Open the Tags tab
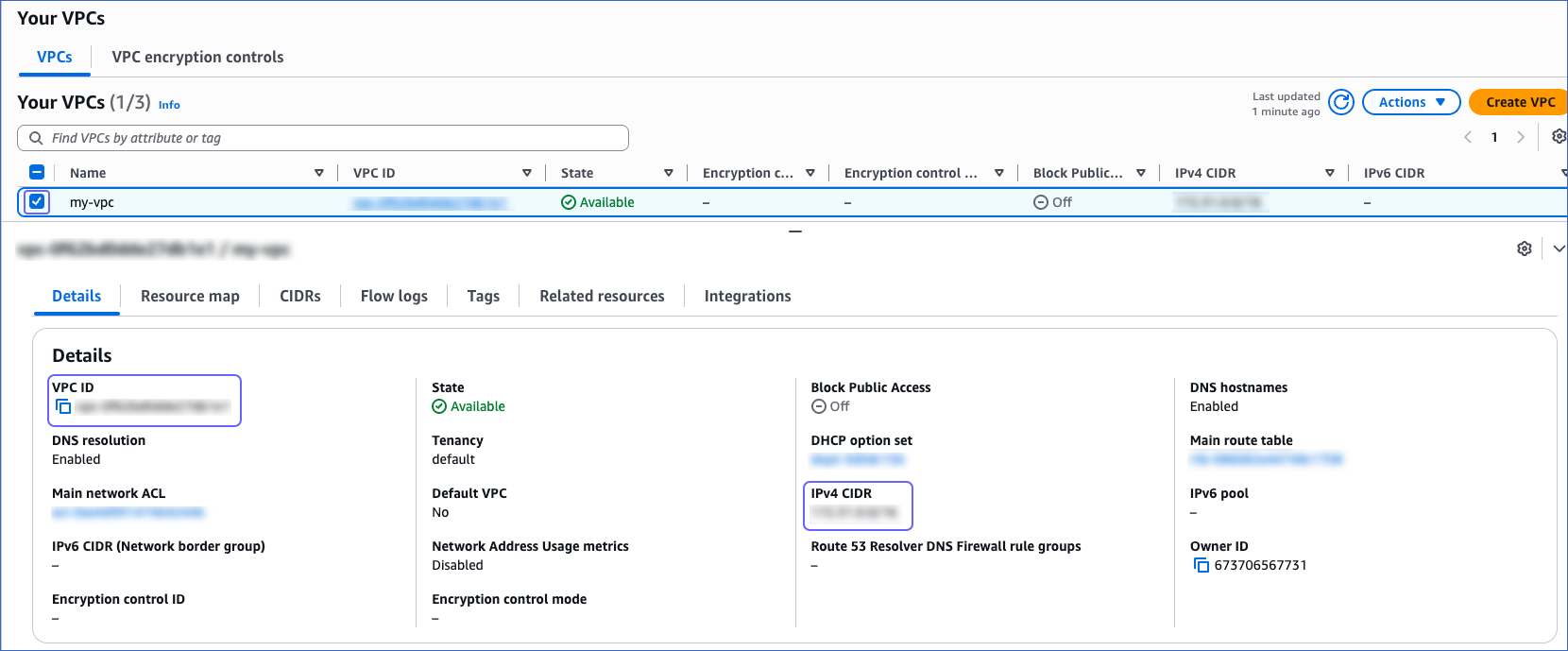The height and width of the screenshot is (651, 1568). [x=484, y=296]
